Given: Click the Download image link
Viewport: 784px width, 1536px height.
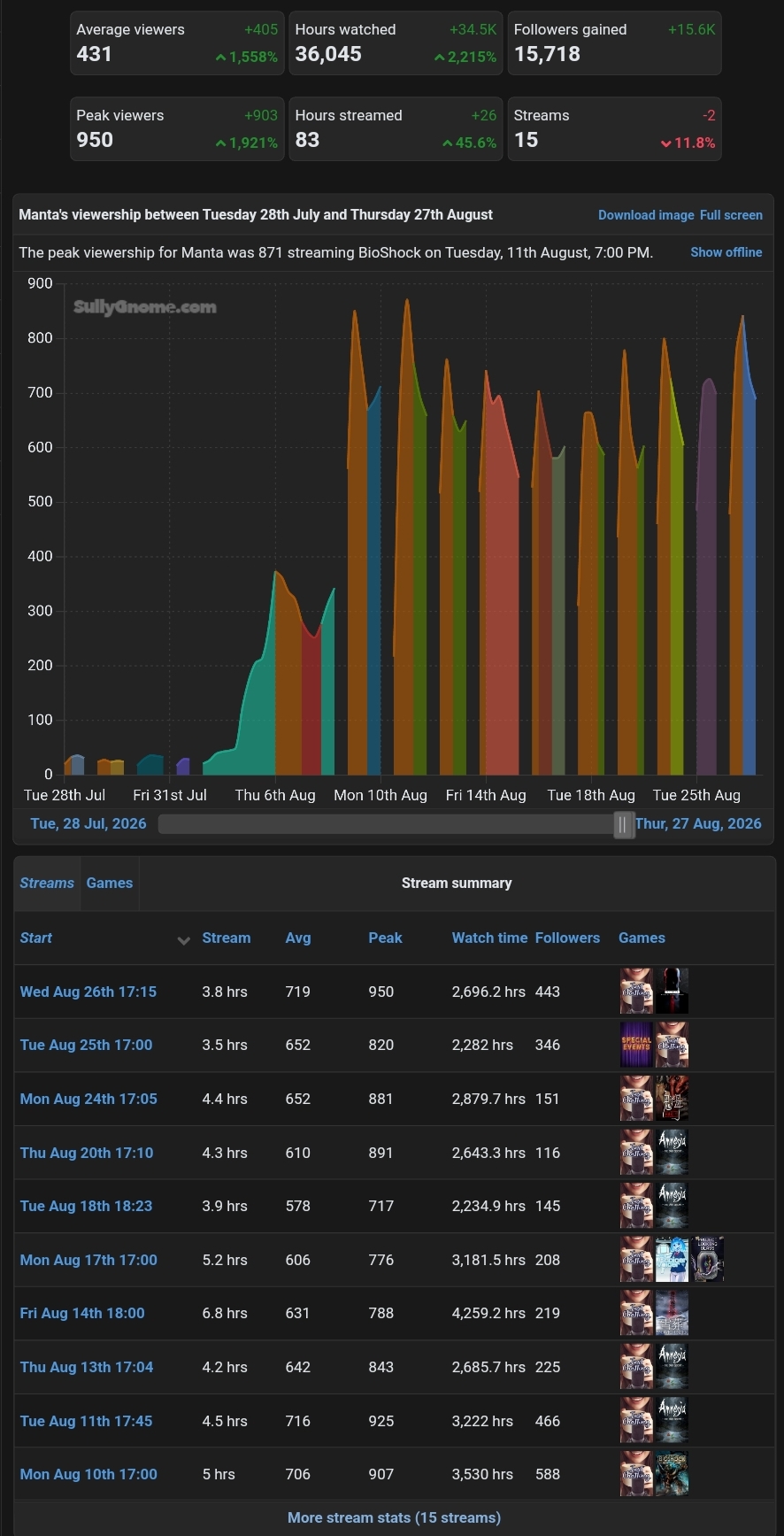Looking at the screenshot, I should pyautogui.click(x=646, y=215).
